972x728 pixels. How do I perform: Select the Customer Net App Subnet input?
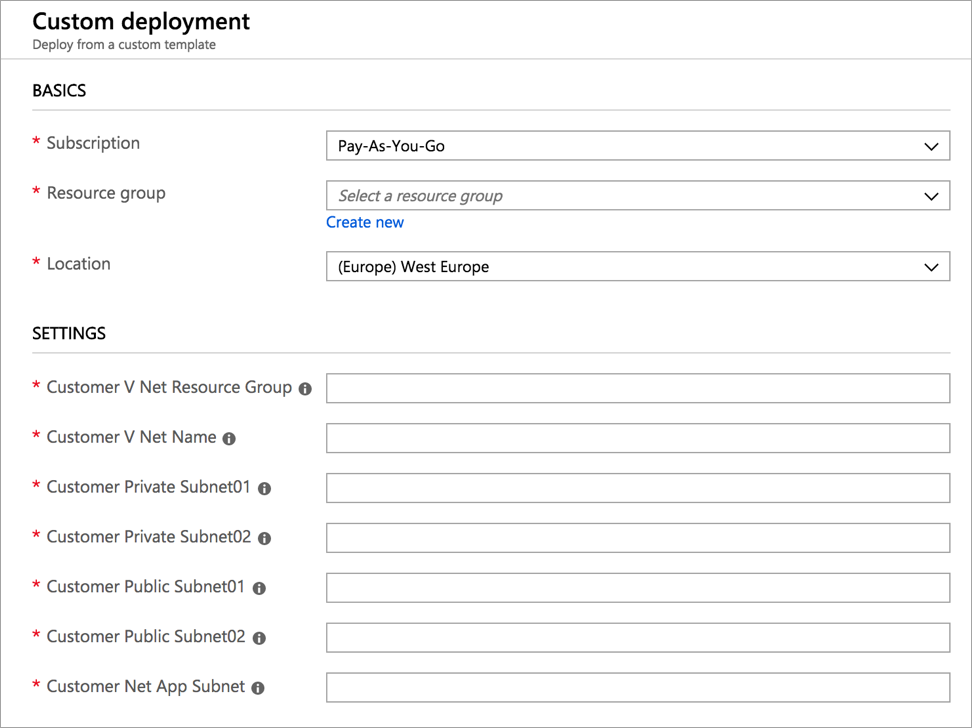tap(637, 688)
